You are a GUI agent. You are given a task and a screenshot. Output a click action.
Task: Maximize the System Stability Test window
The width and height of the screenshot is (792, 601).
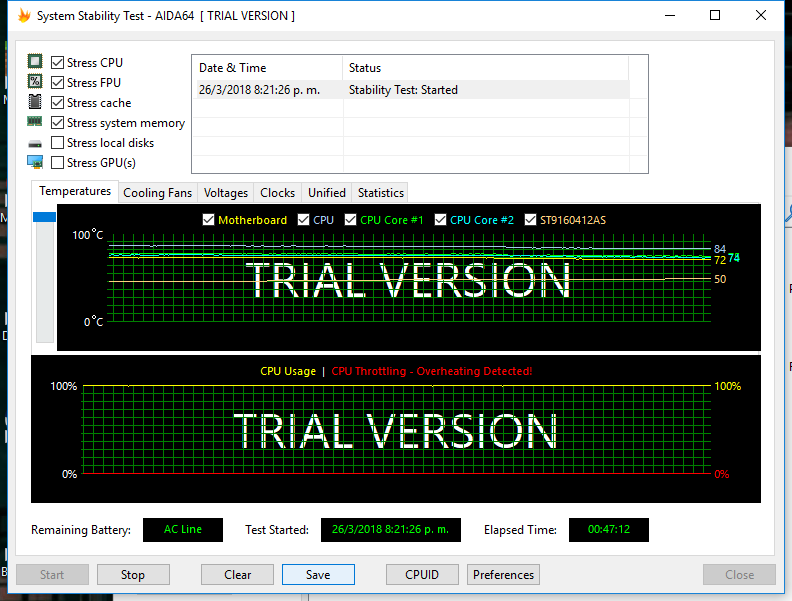pos(715,16)
